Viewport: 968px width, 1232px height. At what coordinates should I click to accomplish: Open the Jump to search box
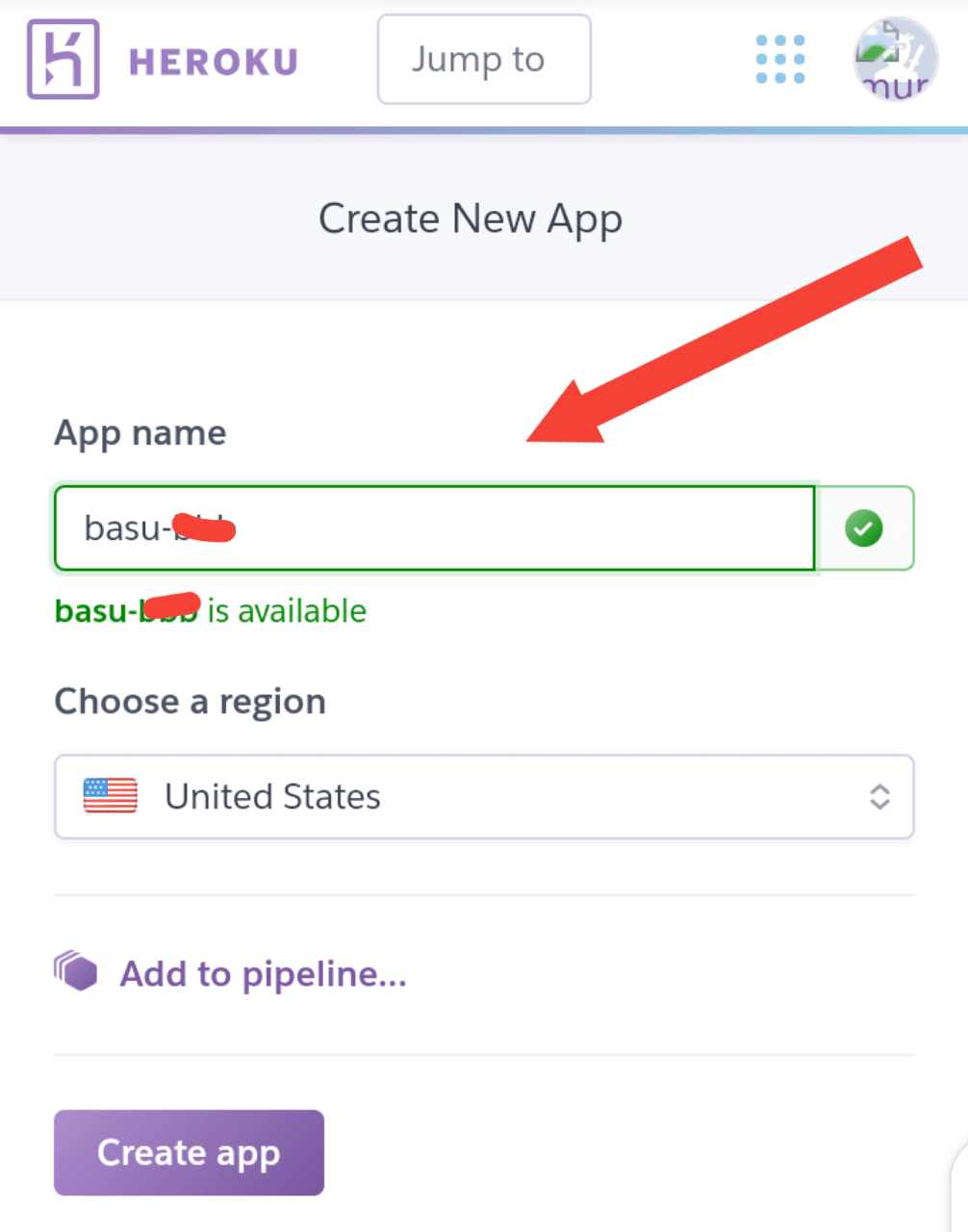tap(484, 60)
